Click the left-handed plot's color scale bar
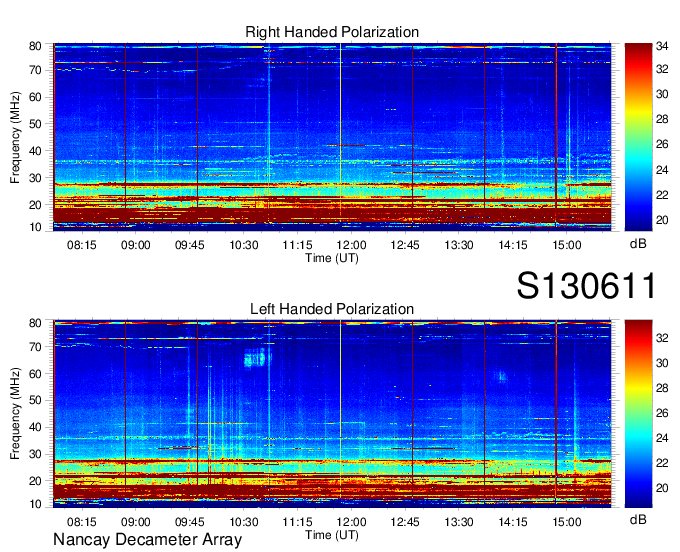 (638, 414)
